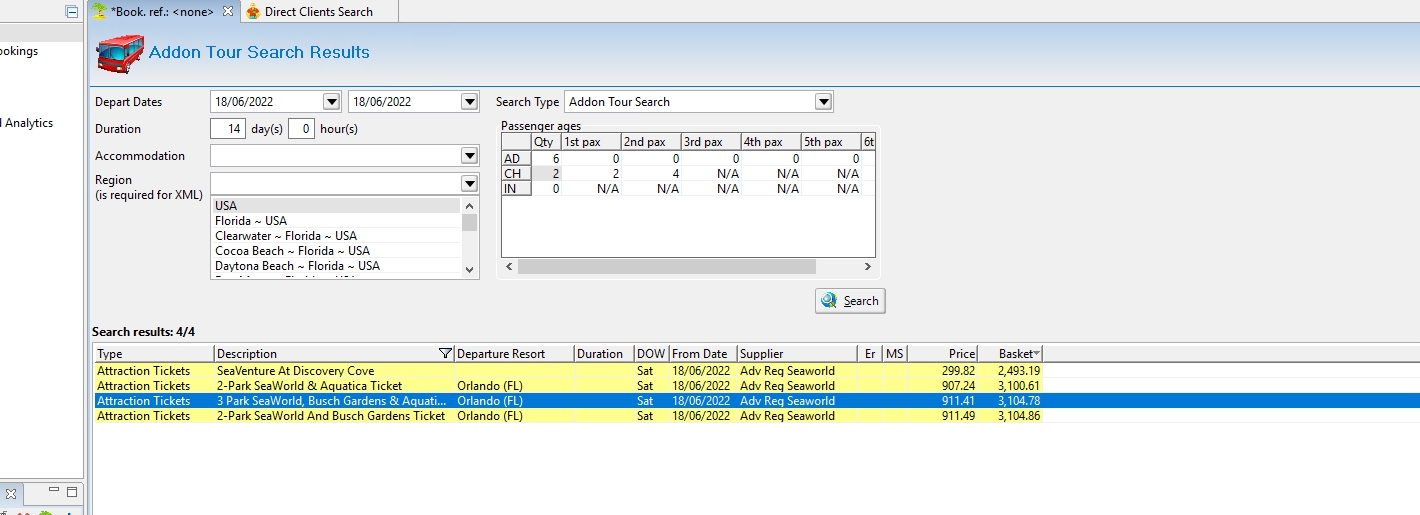Open the second Depart Dates calendar dropdown
This screenshot has width=1420, height=515.
469,102
